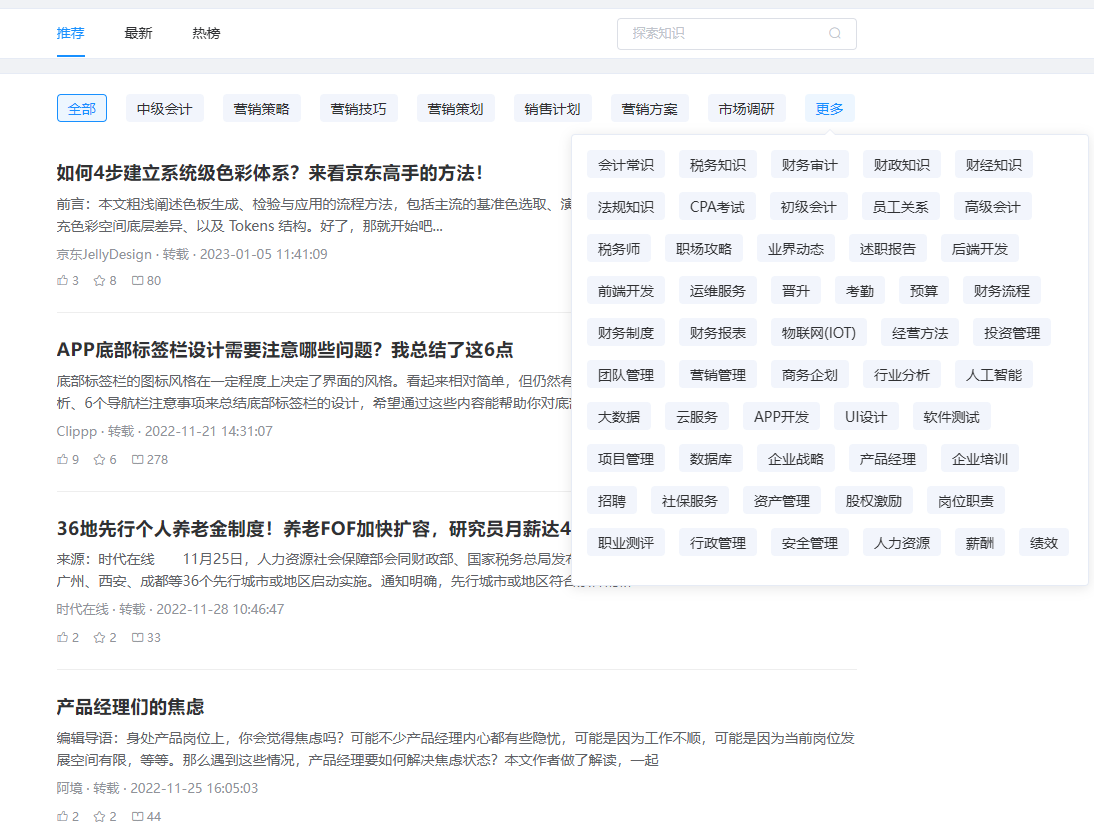Open the 热榜 tab
This screenshot has width=1094, height=833.
[206, 33]
